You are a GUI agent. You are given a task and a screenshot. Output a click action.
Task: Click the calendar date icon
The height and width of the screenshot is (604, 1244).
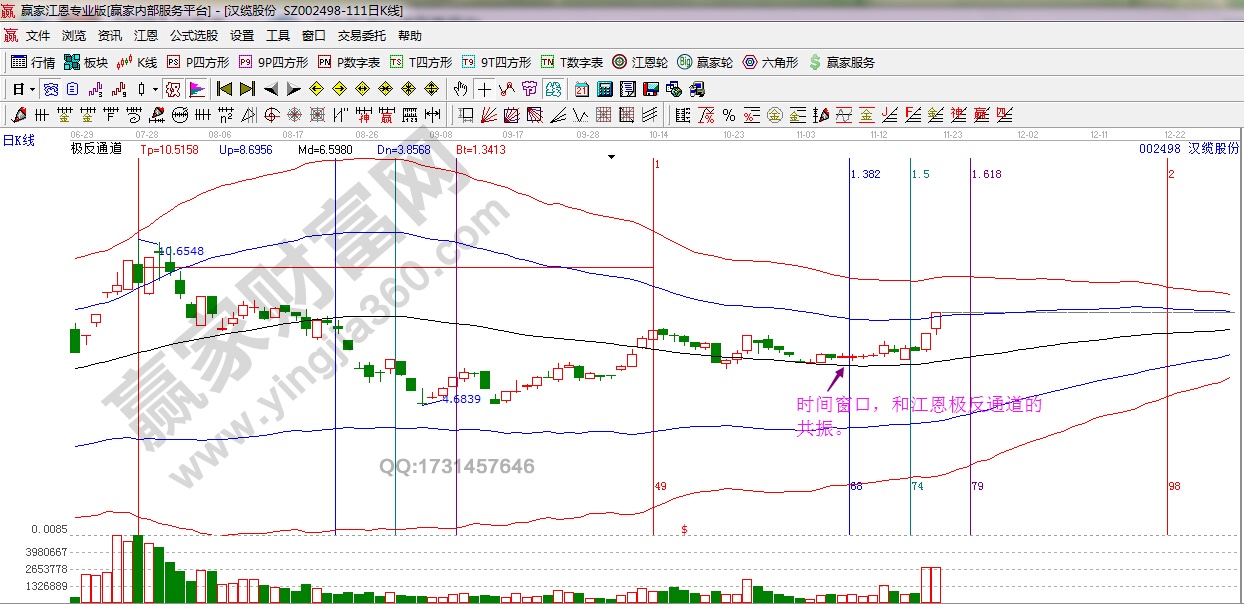coord(582,89)
